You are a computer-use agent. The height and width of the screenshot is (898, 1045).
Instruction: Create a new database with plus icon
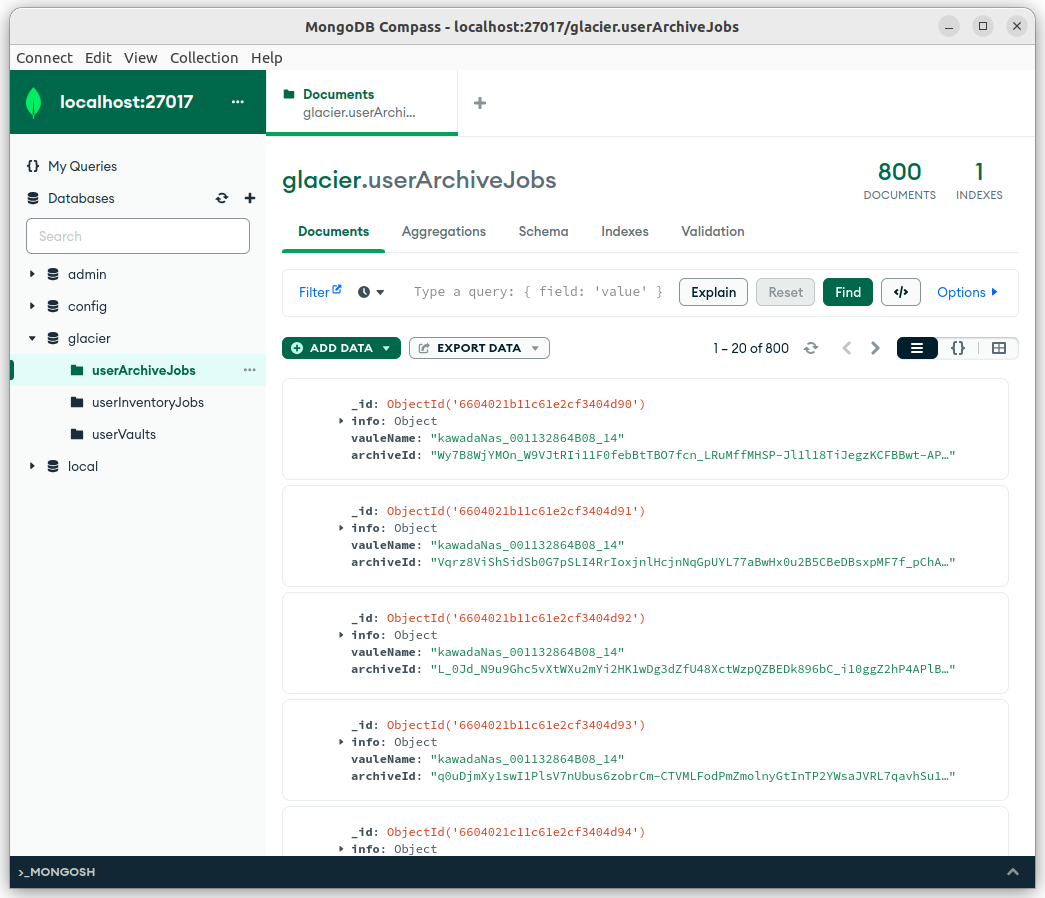[250, 198]
